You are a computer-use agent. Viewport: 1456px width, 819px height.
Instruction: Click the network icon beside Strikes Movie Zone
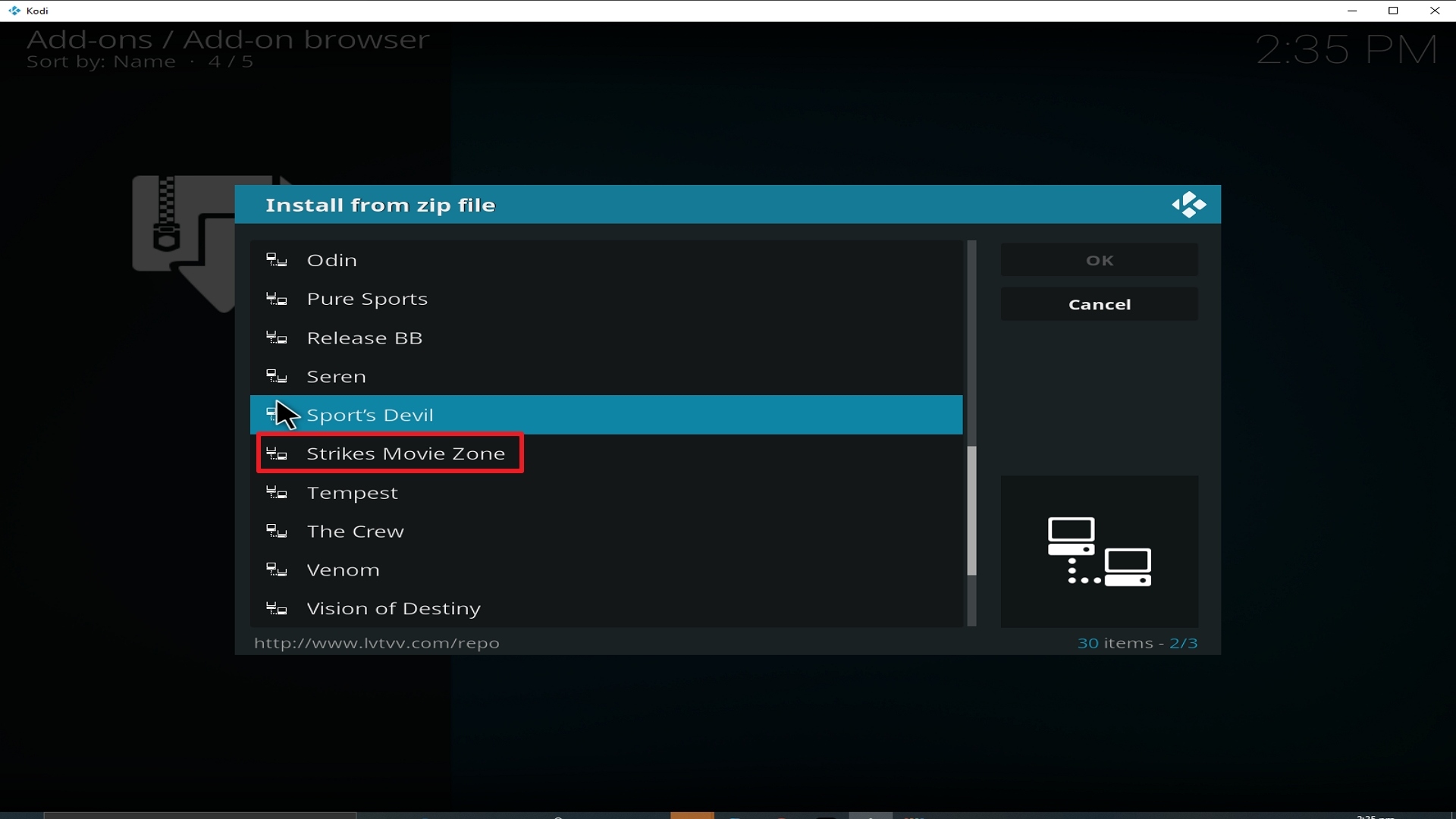click(x=277, y=453)
